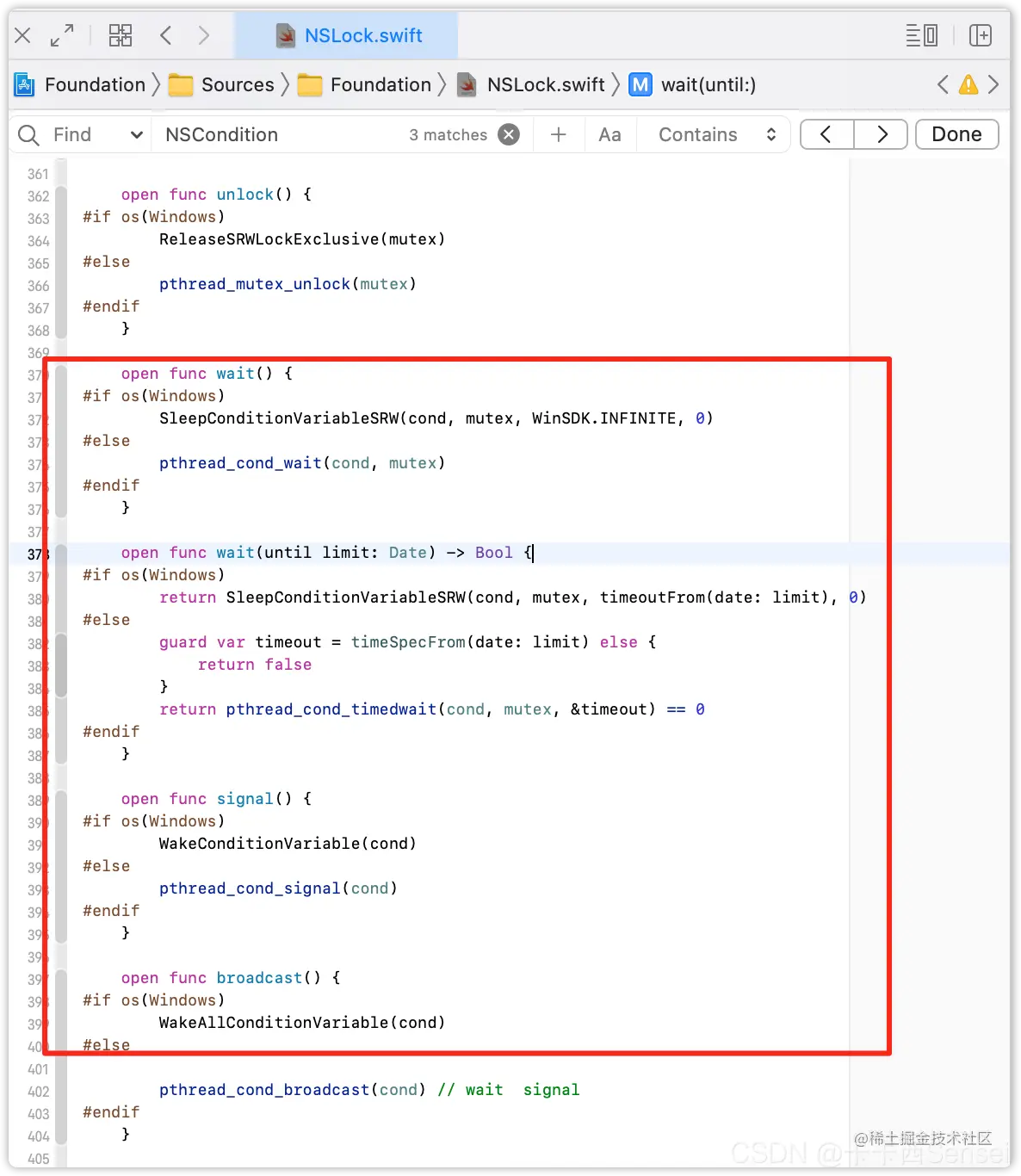Jump to the next issue arrow
This screenshot has height=1176, width=1021.
[x=993, y=84]
